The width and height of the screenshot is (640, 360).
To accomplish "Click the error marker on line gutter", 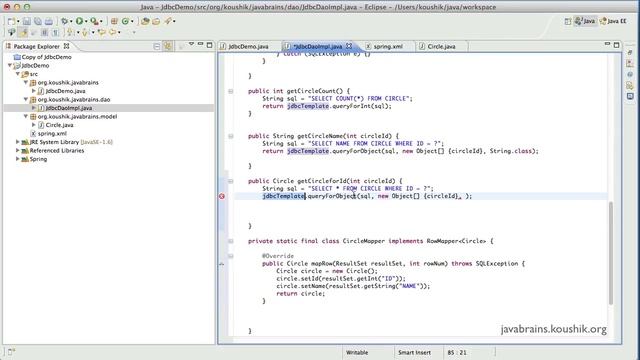I will [x=222, y=196].
